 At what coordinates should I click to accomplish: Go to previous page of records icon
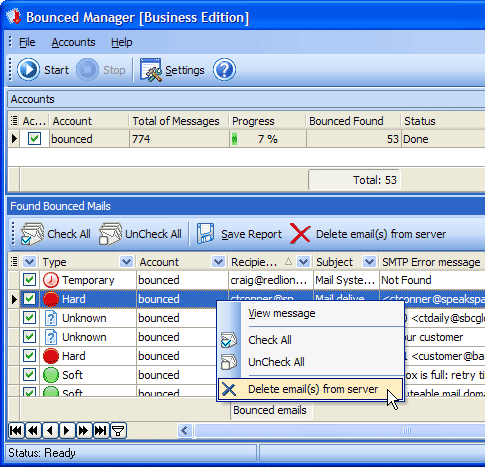tap(33, 431)
